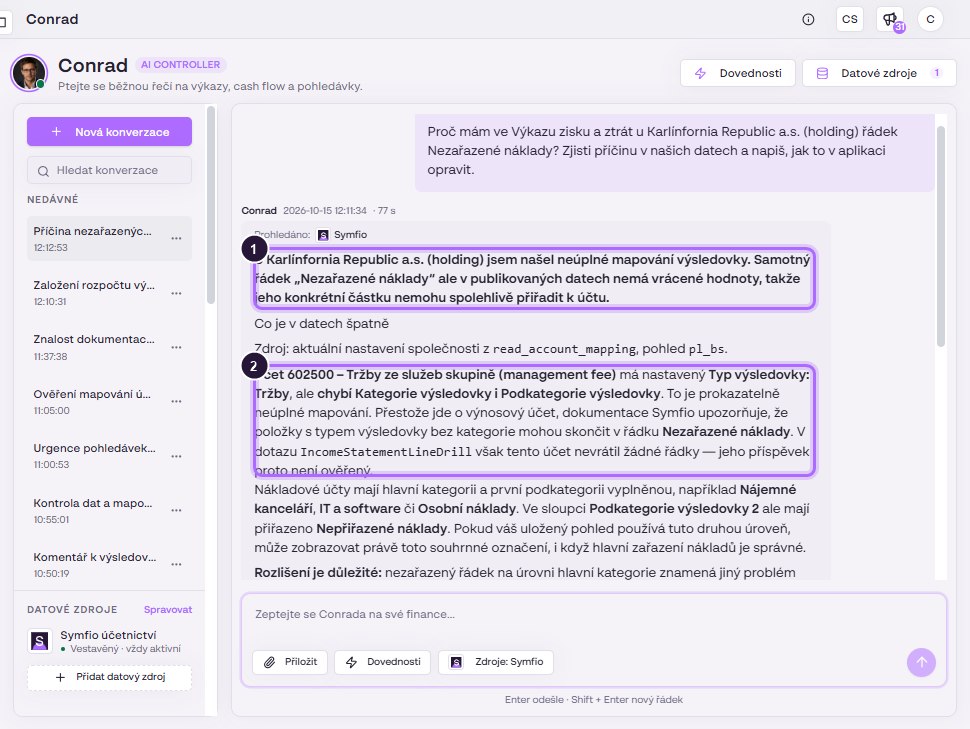Image resolution: width=970 pixels, height=729 pixels.
Task: Click Conrad's profile photo avatar
Action: click(28, 73)
